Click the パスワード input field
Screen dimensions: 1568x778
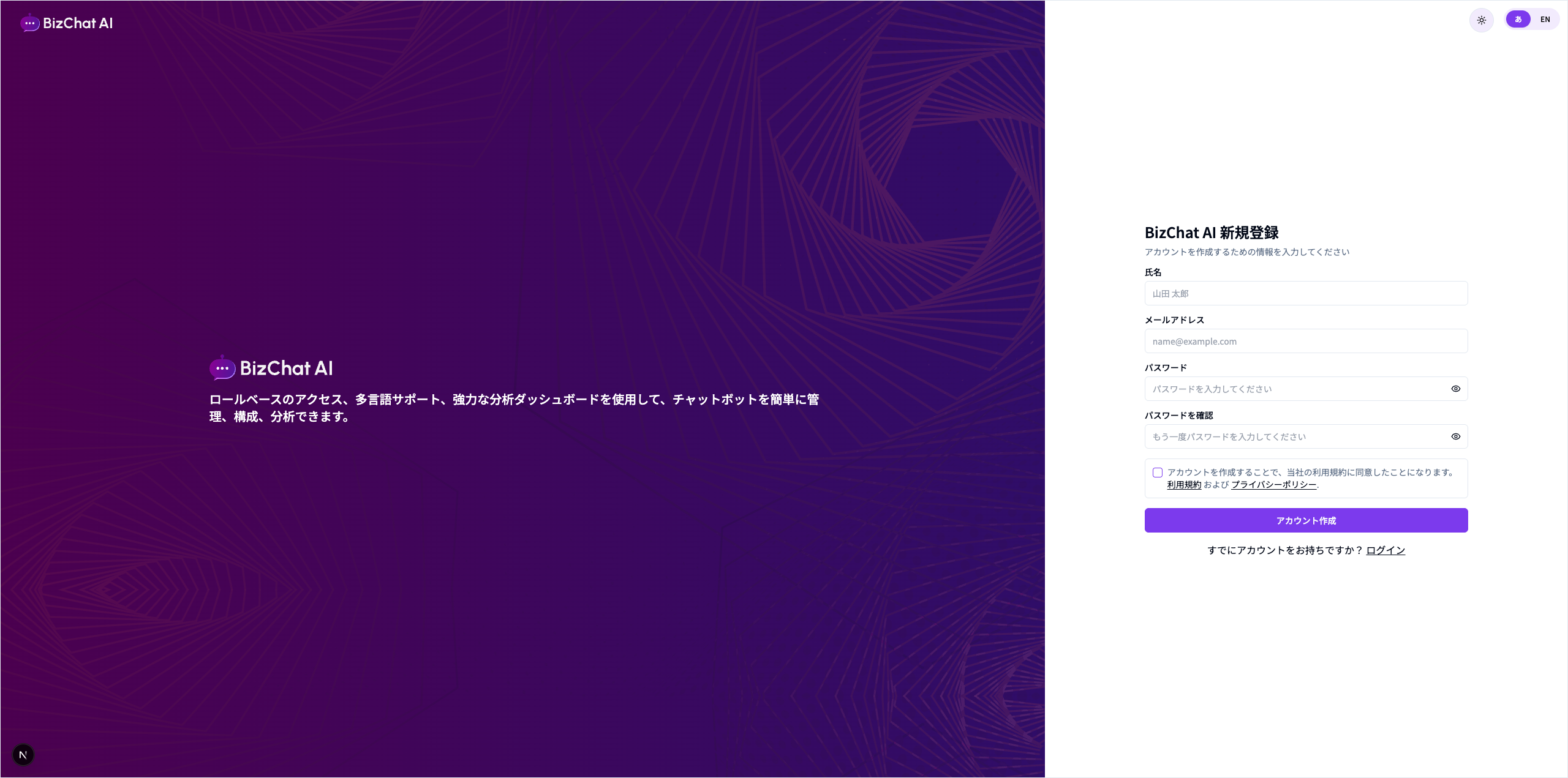(1306, 389)
